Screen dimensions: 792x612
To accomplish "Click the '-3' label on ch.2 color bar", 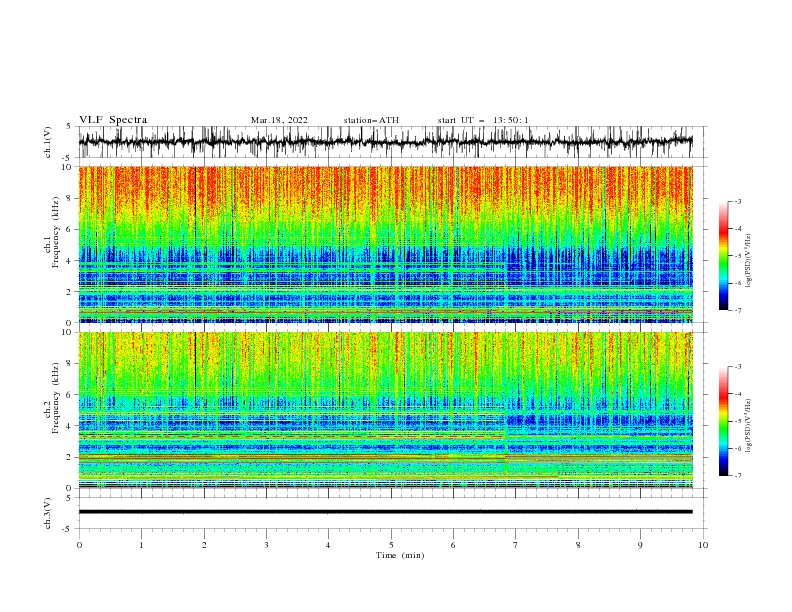I will click(x=738, y=367).
